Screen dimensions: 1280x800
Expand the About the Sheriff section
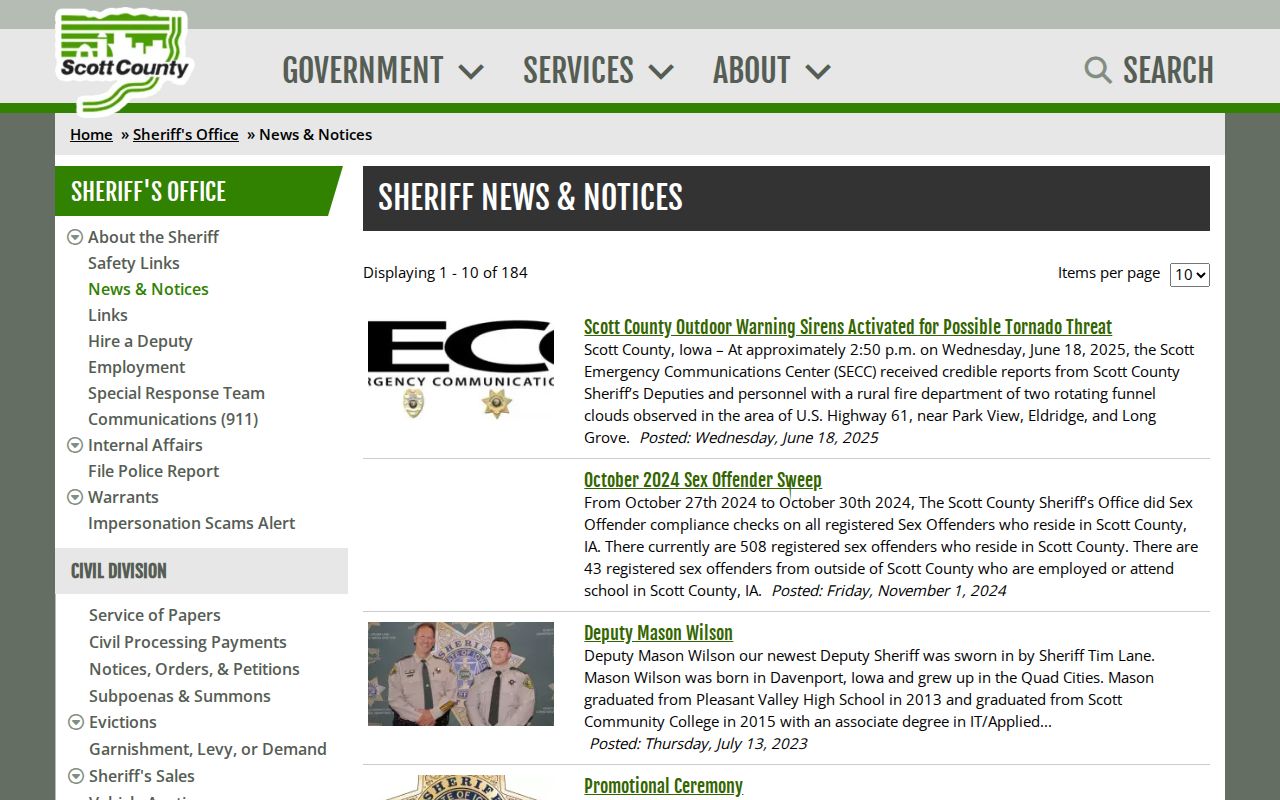click(x=75, y=237)
